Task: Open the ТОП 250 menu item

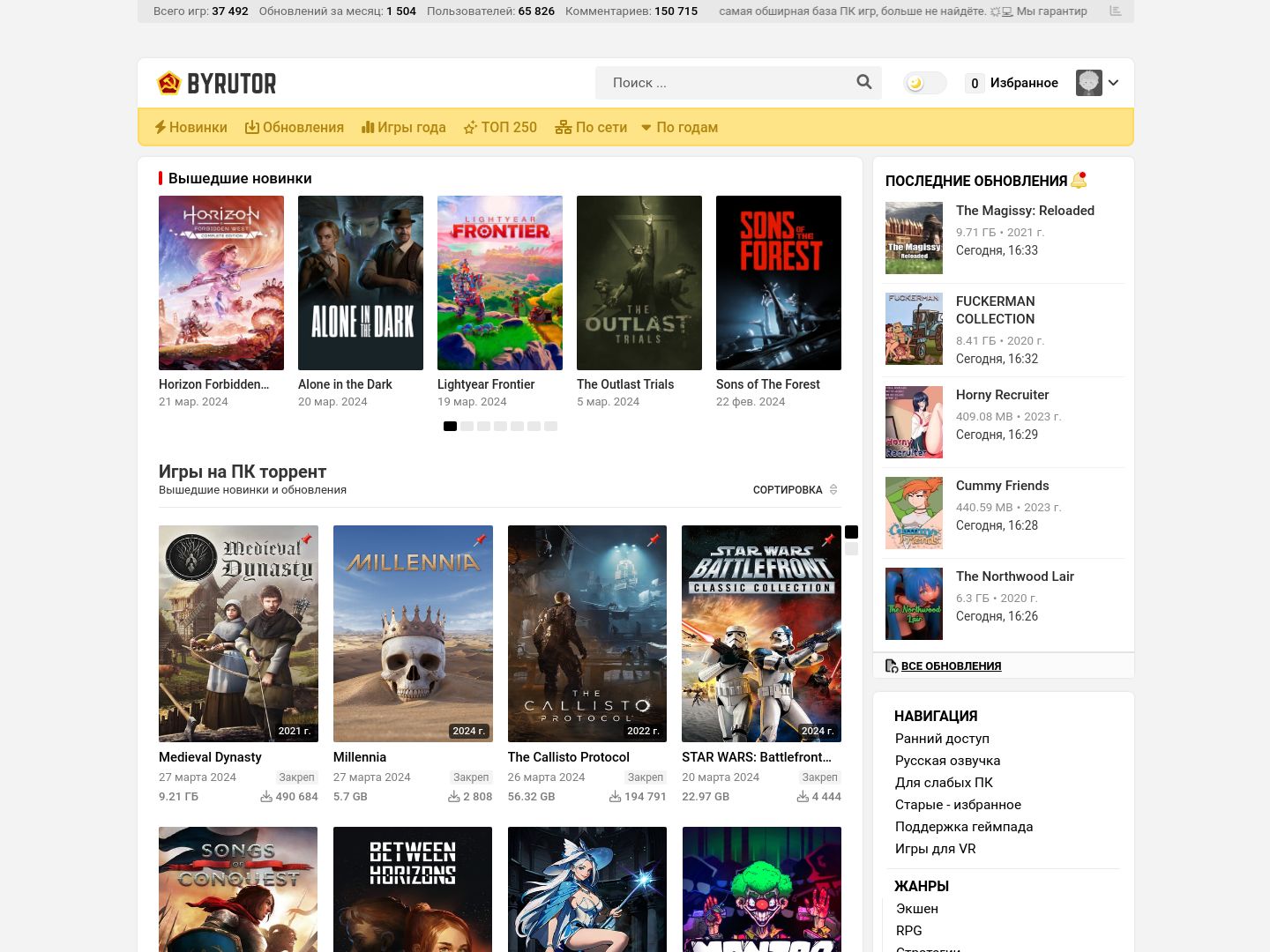Action: [x=500, y=127]
